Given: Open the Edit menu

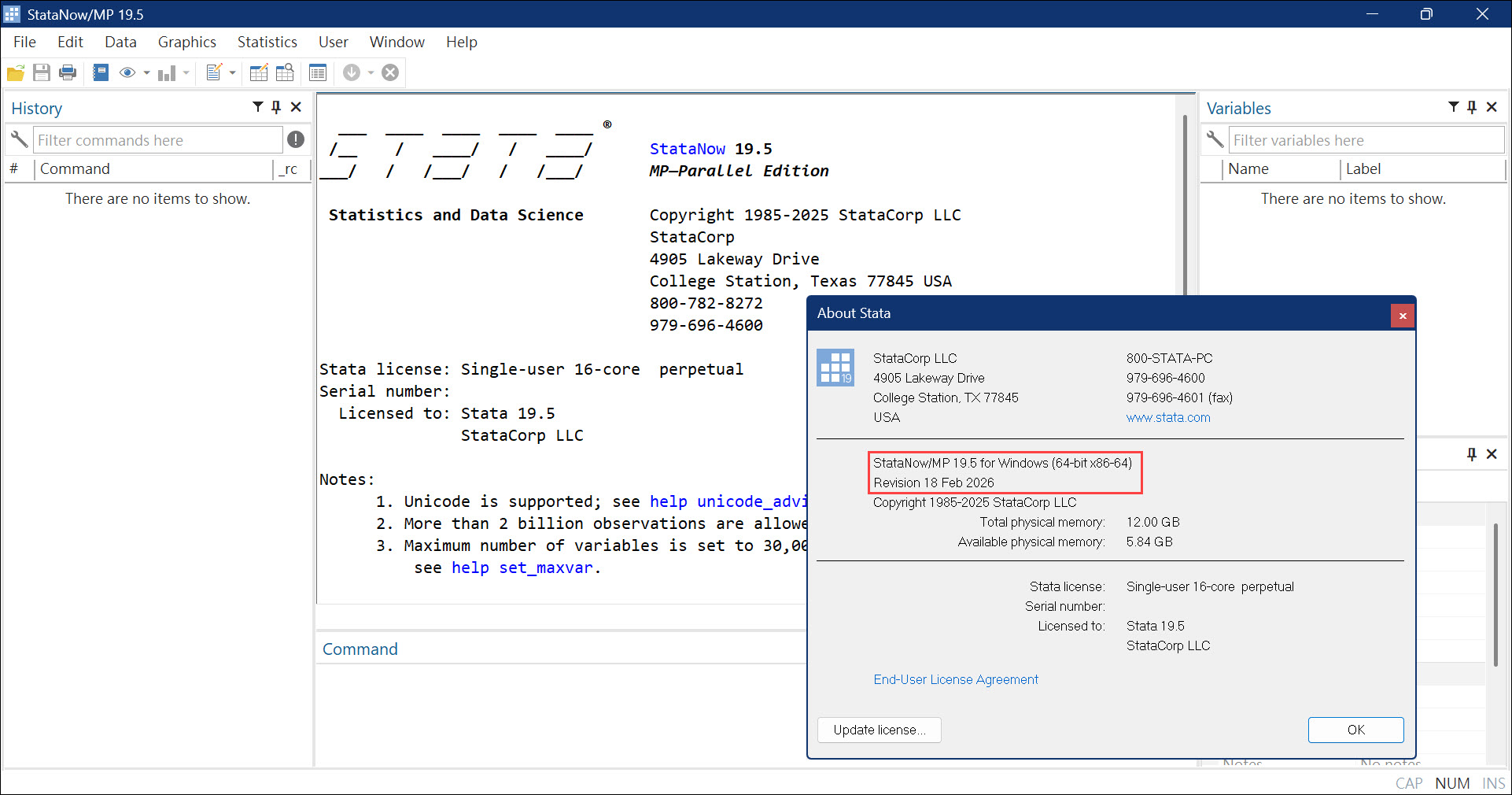Looking at the screenshot, I should coord(70,42).
